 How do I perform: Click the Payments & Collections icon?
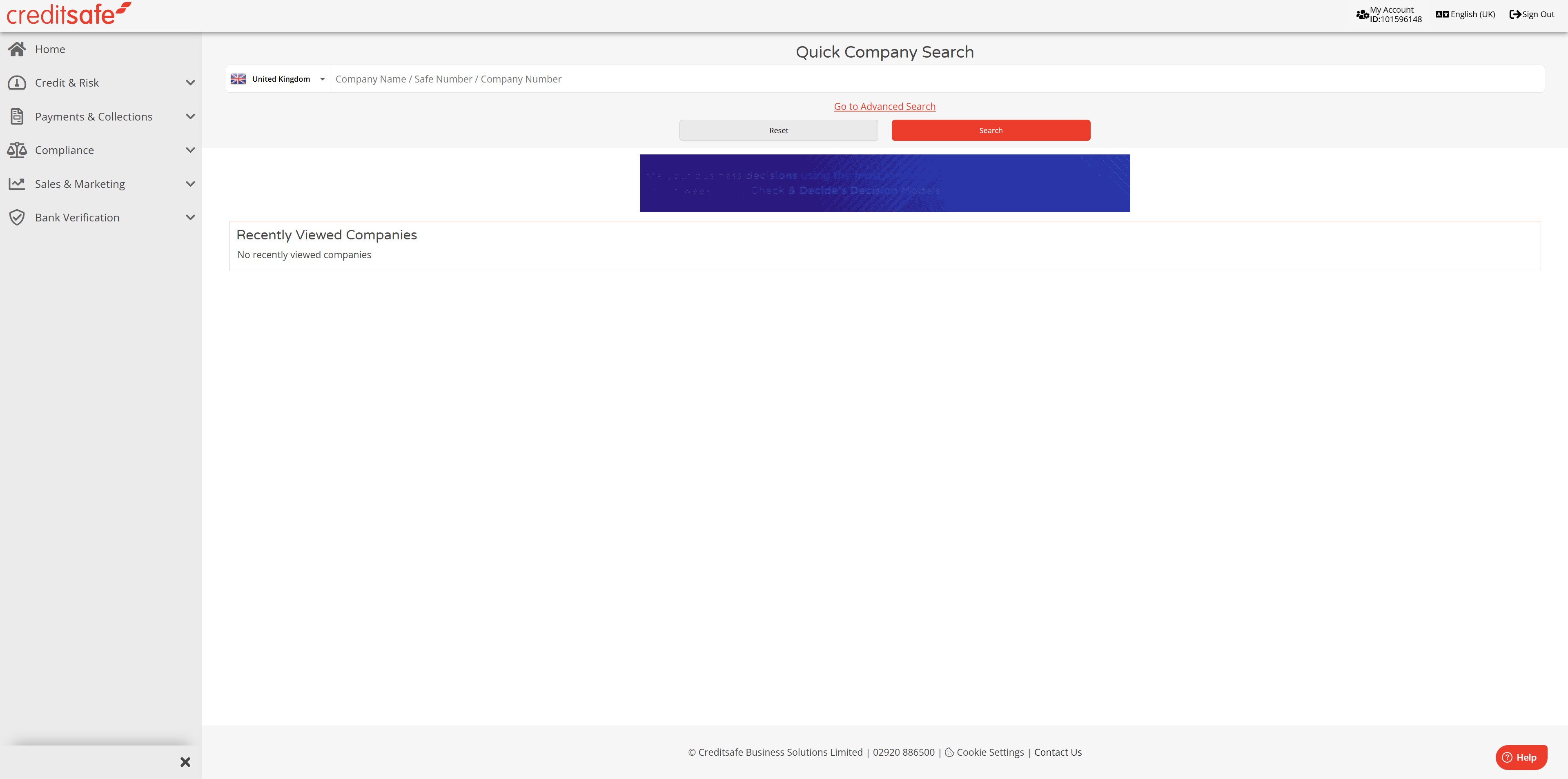(x=17, y=116)
